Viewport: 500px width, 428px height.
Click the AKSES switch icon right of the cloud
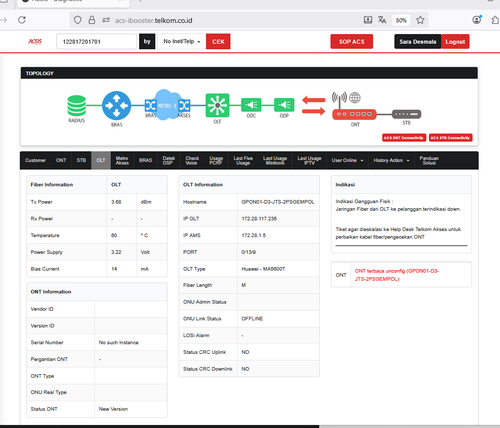tap(185, 106)
